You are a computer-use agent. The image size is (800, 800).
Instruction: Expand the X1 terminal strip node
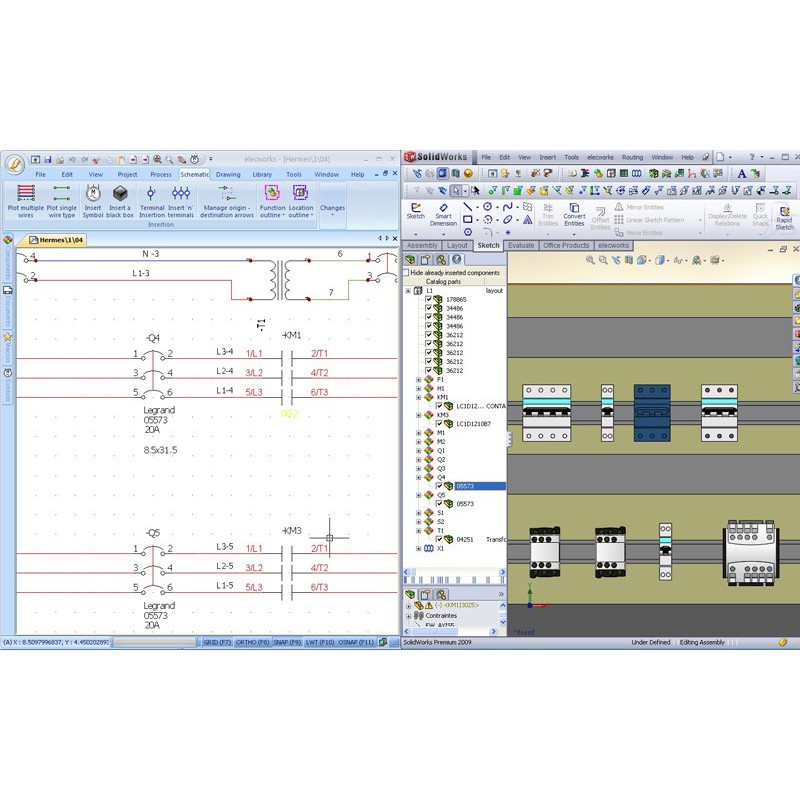(418, 548)
